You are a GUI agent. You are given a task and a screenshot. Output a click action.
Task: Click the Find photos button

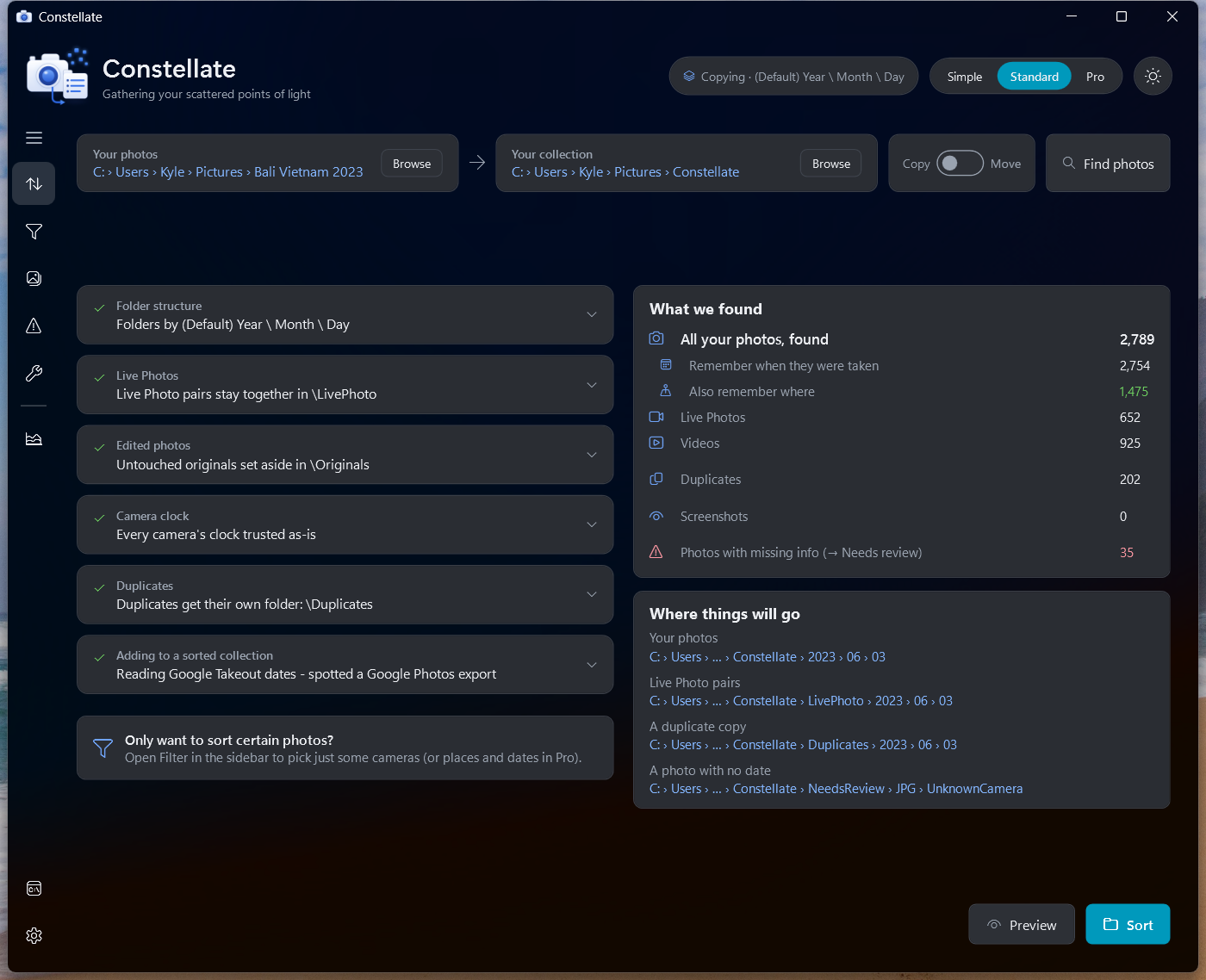pyautogui.click(x=1108, y=163)
